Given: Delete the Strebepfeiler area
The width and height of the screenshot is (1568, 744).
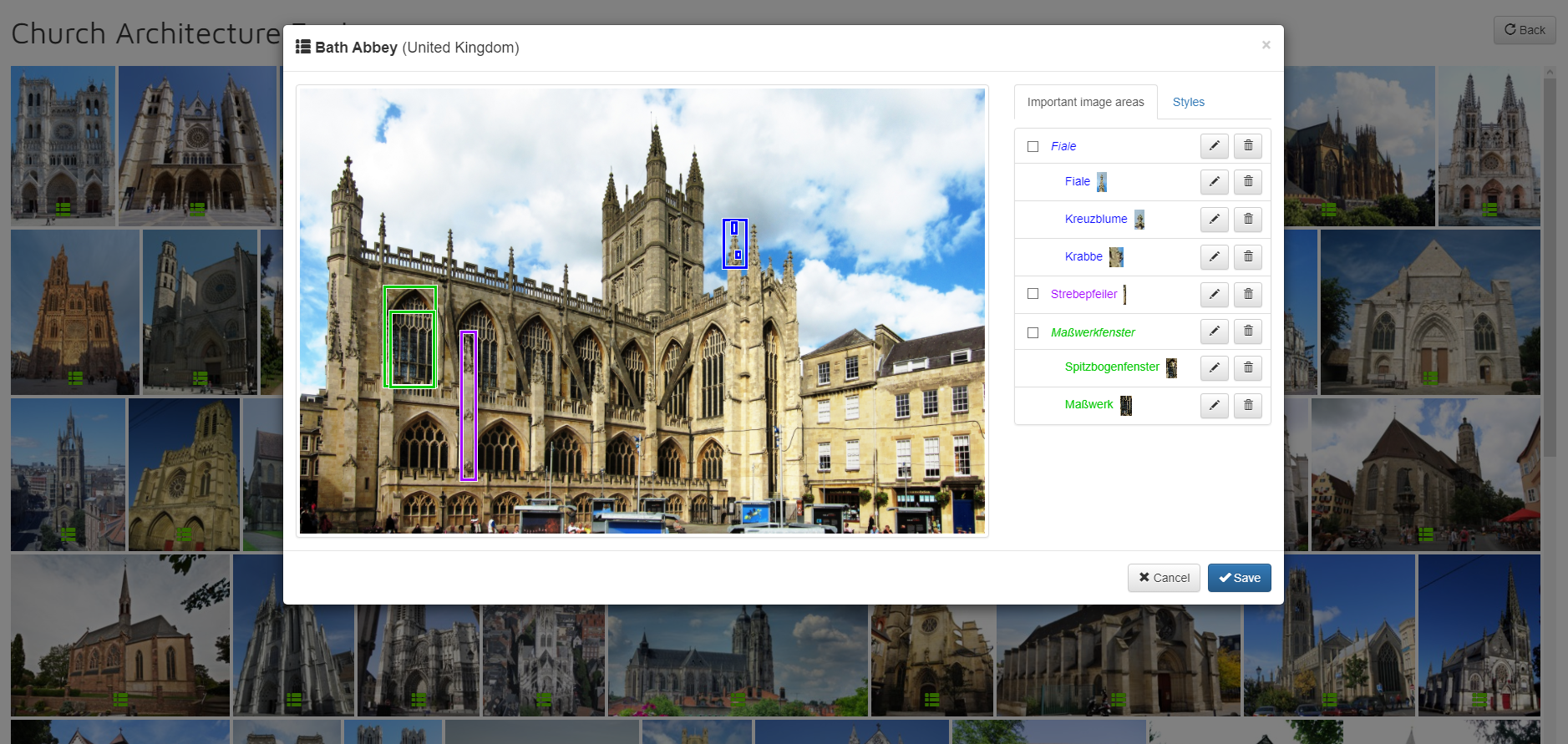Looking at the screenshot, I should (x=1248, y=295).
